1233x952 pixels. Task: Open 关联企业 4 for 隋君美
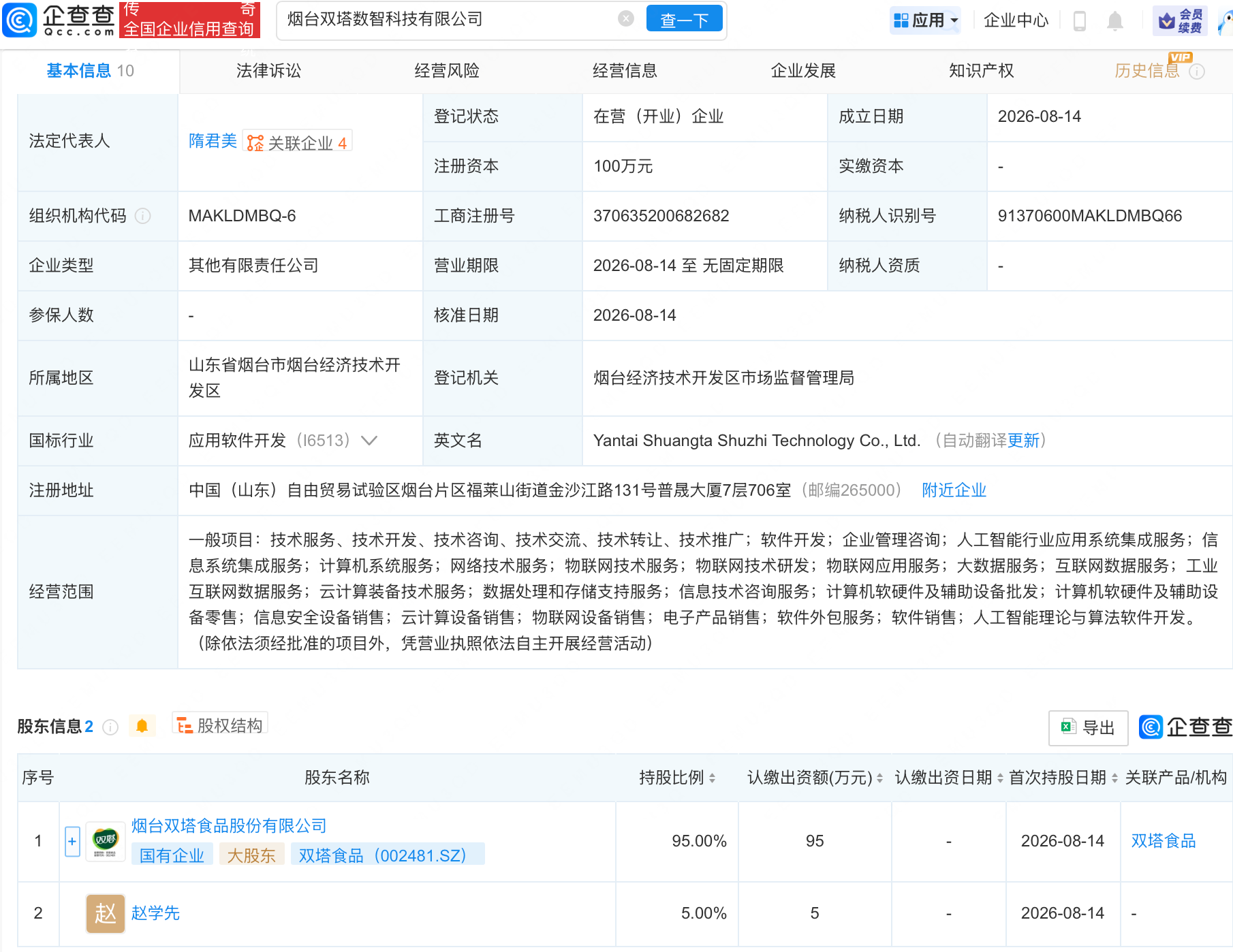298,142
